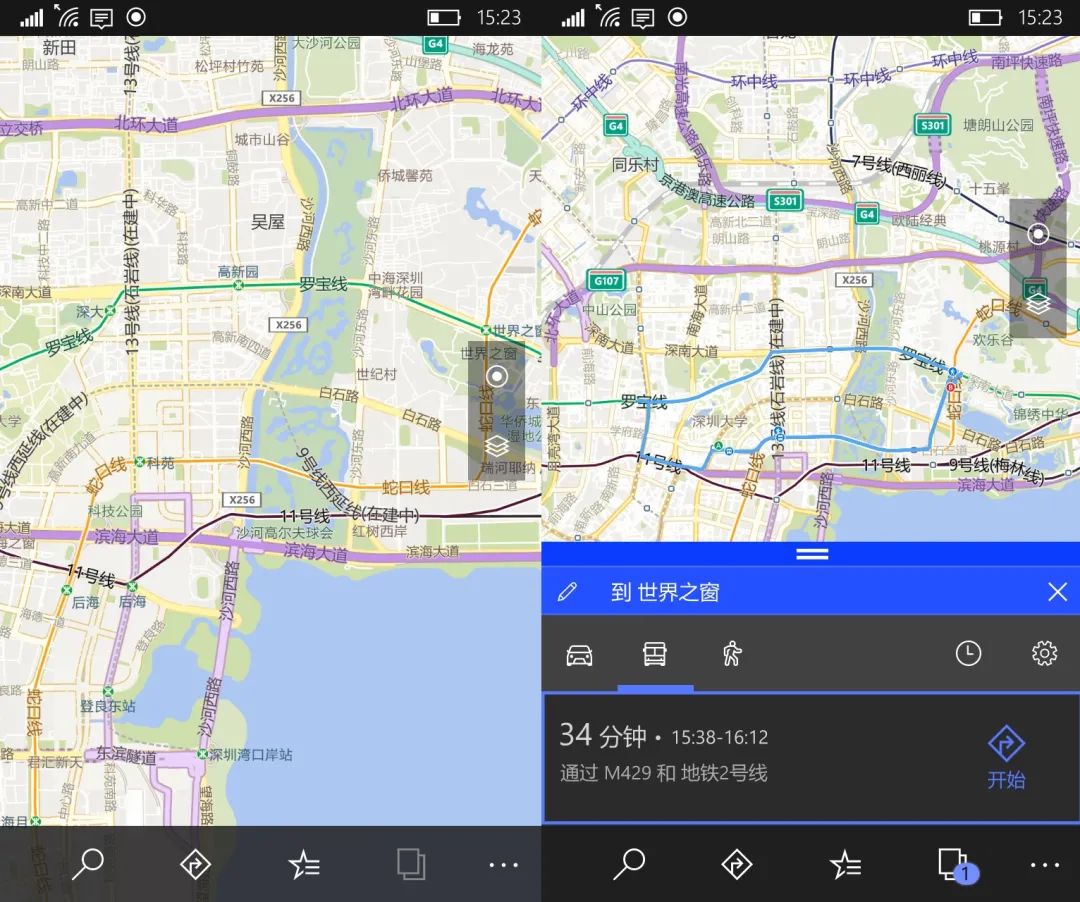Tap 塘朗山公园 label on right map
Viewport: 1080px width, 902px height.
click(x=998, y=125)
